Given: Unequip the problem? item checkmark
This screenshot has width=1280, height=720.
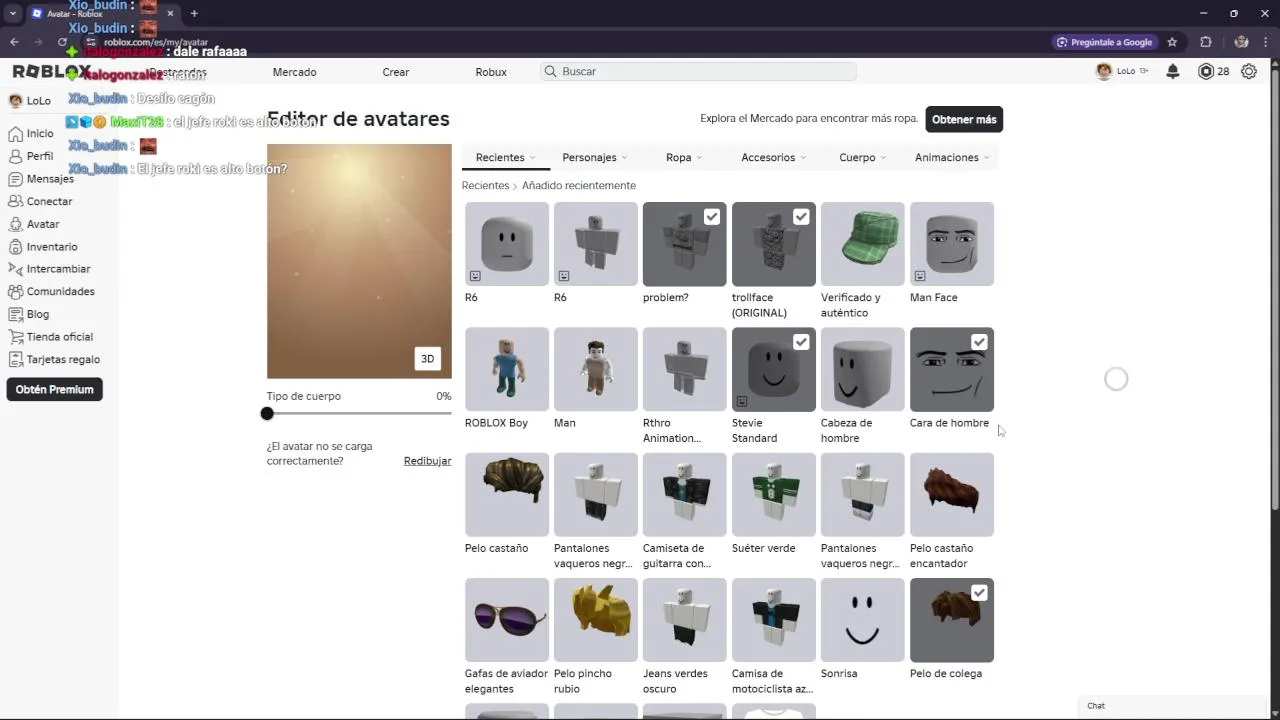Looking at the screenshot, I should coord(711,217).
